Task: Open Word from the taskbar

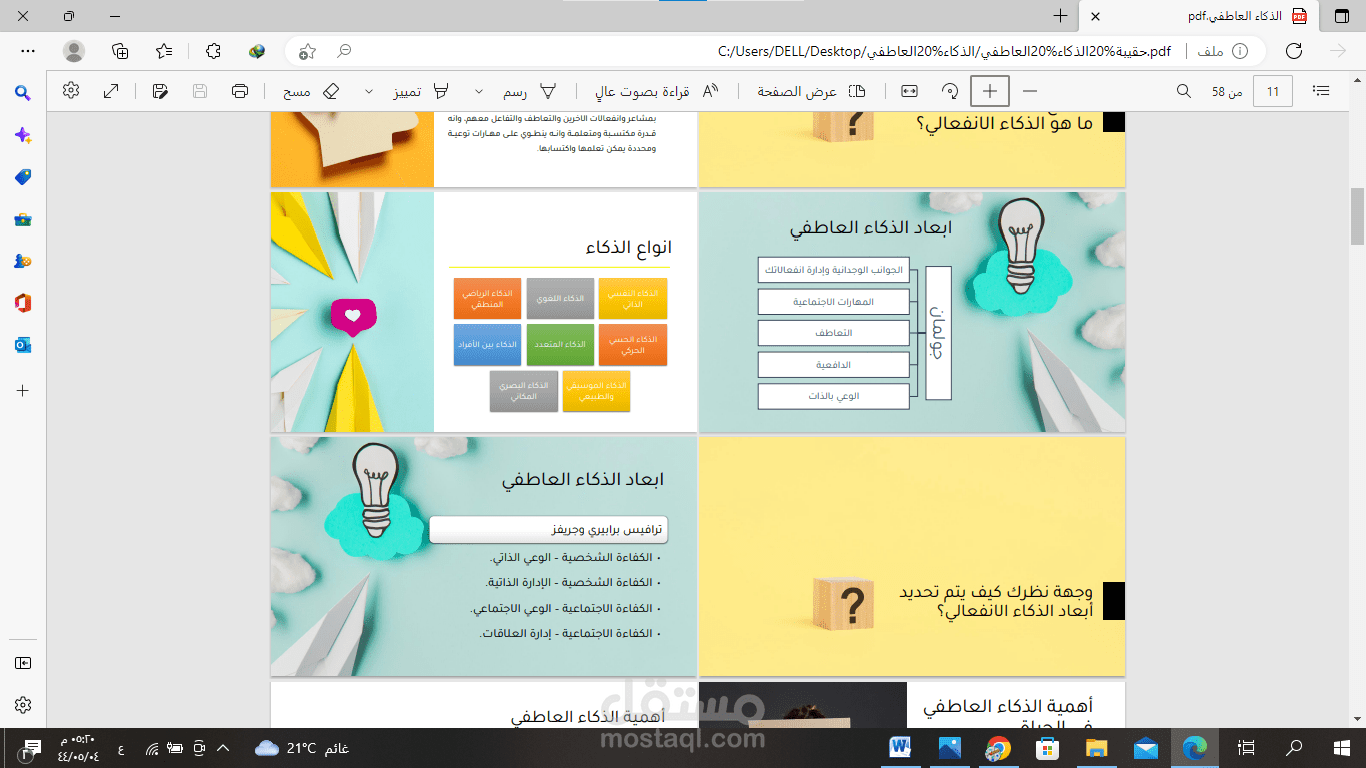Action: tap(900, 747)
